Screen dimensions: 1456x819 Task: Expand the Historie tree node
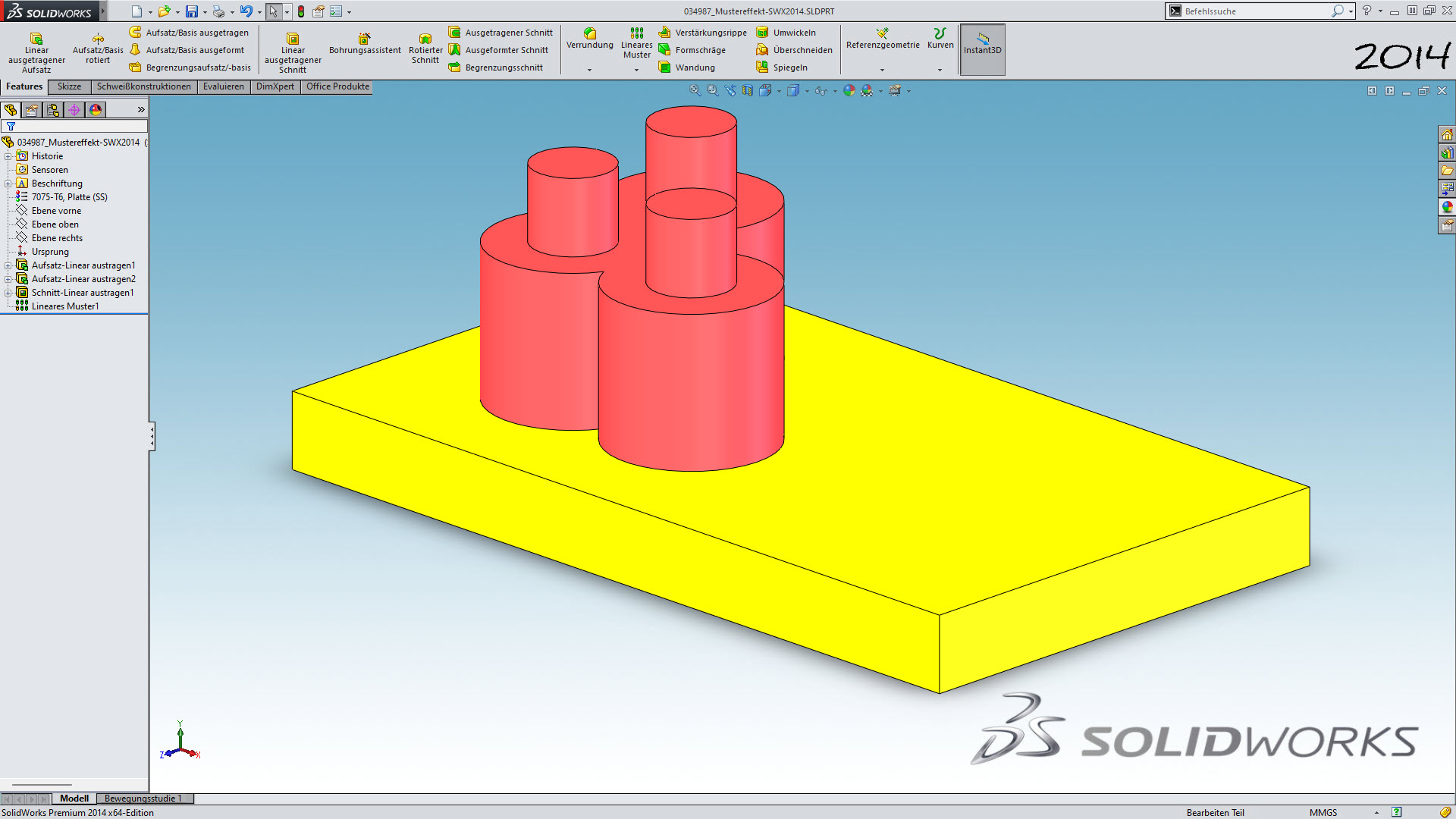[8, 156]
